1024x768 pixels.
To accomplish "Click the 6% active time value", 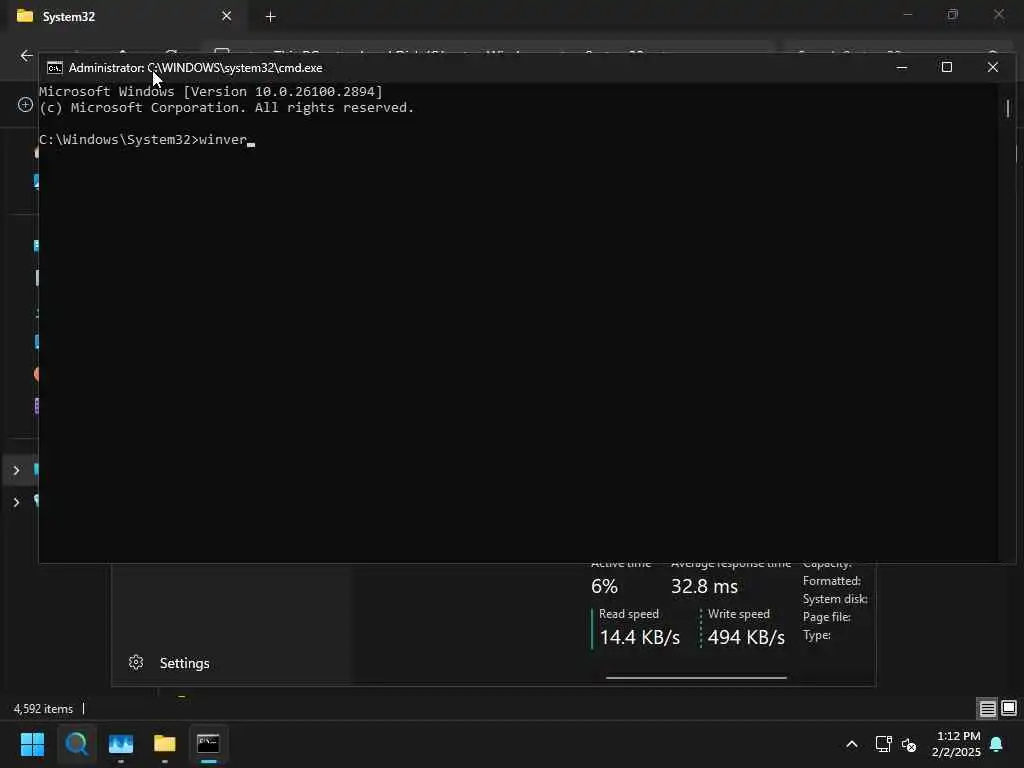I will coord(604,586).
